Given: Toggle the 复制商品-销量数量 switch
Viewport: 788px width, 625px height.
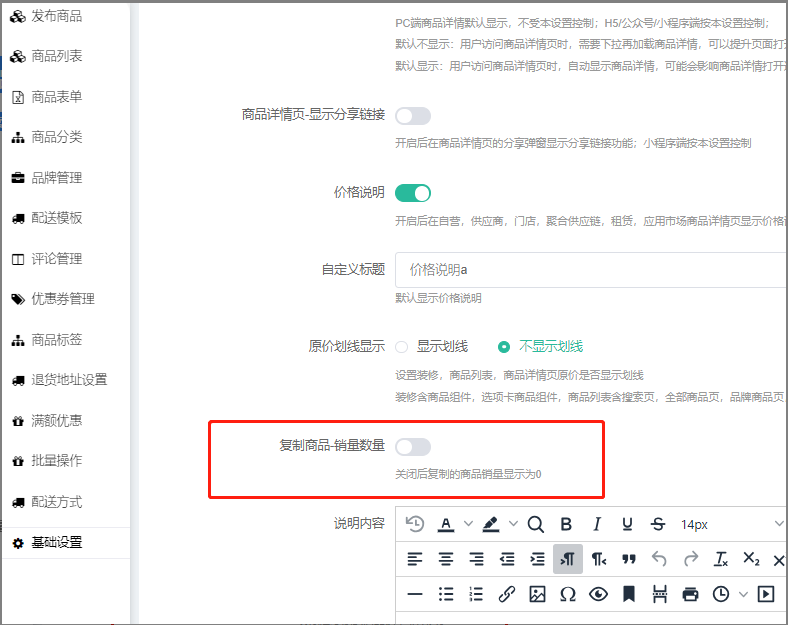Looking at the screenshot, I should coord(413,446).
